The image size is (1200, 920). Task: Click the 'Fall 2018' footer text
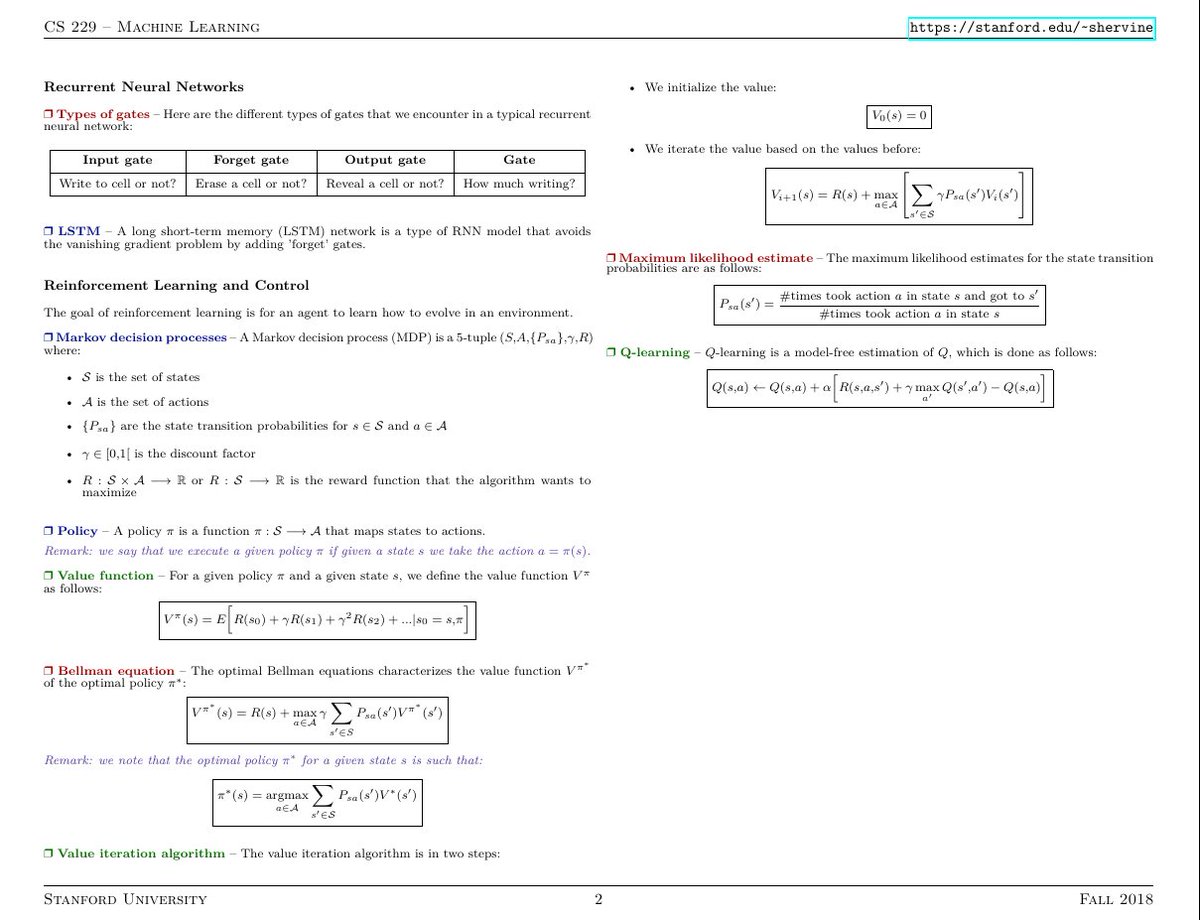coord(1116,900)
